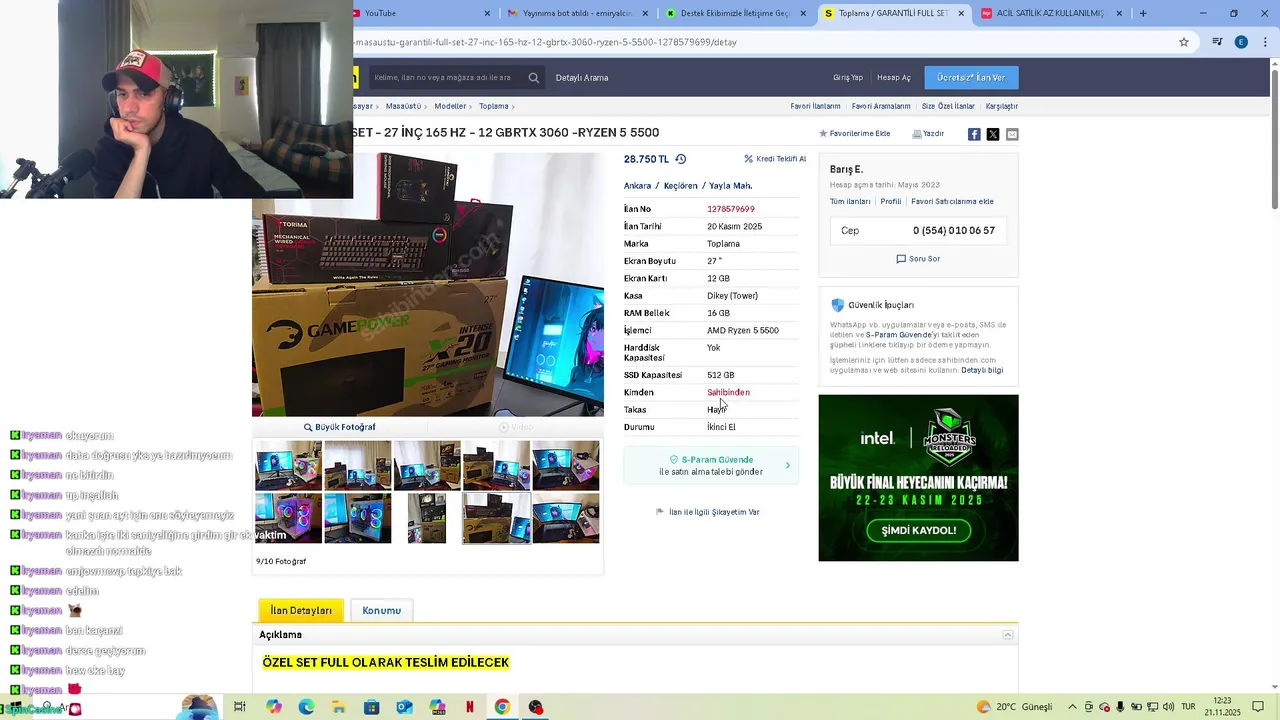Click Karşılaştır link
This screenshot has width=1280, height=720.
tap(1002, 106)
